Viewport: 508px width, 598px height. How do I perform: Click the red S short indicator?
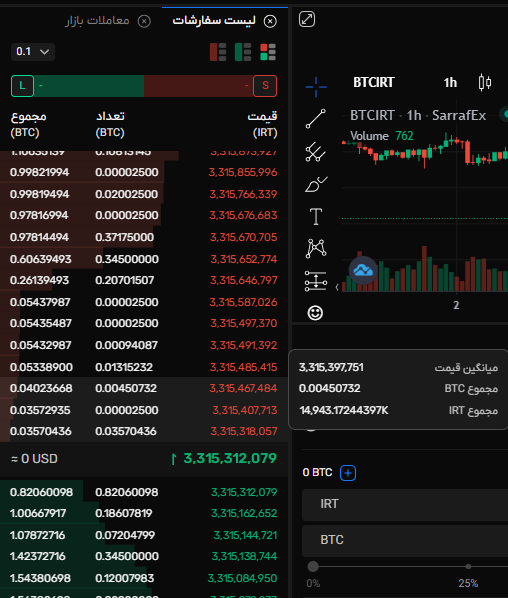point(265,86)
